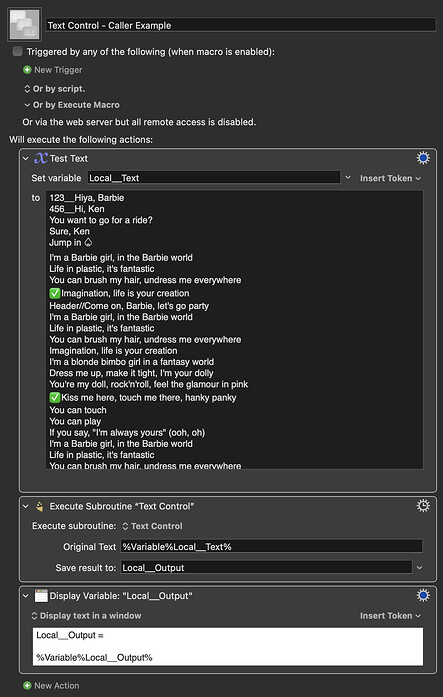Click line "456__Hi, Ken"
443x697 pixels.
click(77, 209)
